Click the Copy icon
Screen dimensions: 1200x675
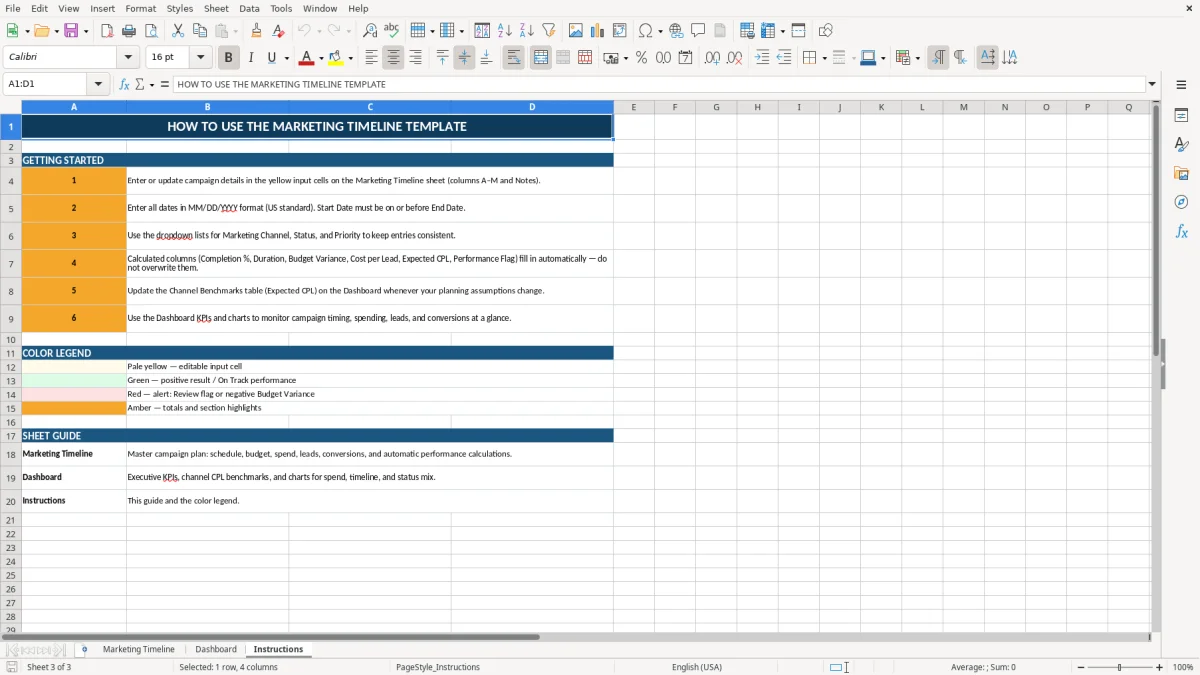[x=200, y=31]
